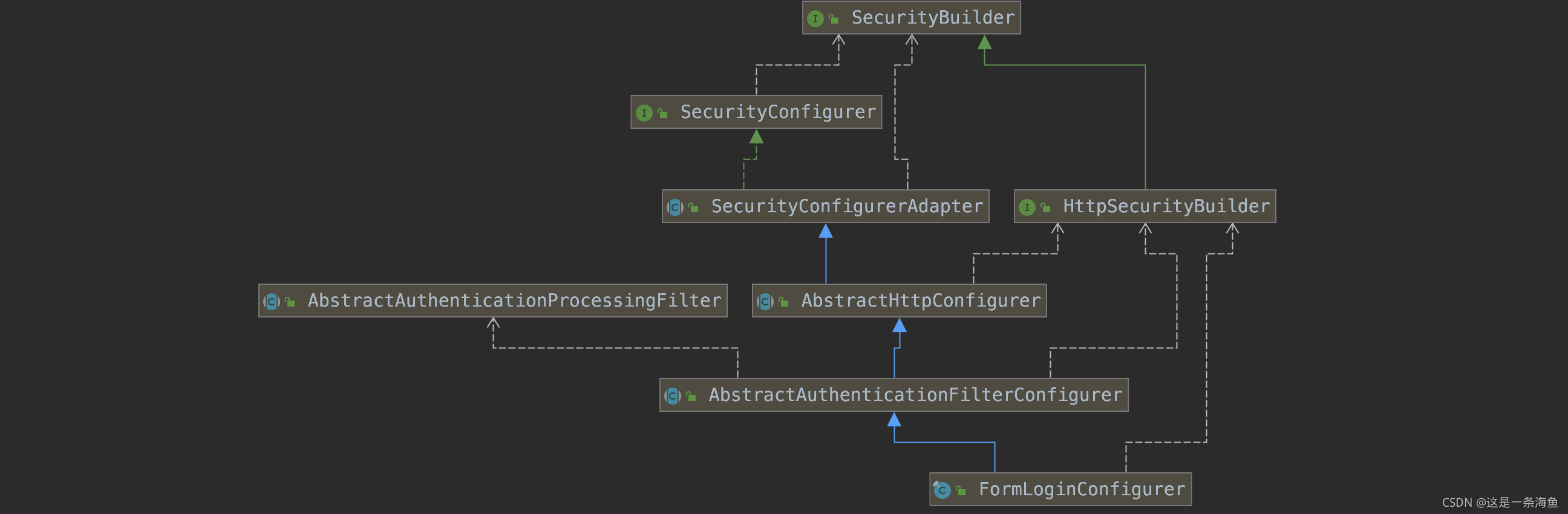The width and height of the screenshot is (1568, 514).
Task: Click the HttpSecurityBuilder visibility lock icon
Action: [x=1045, y=208]
